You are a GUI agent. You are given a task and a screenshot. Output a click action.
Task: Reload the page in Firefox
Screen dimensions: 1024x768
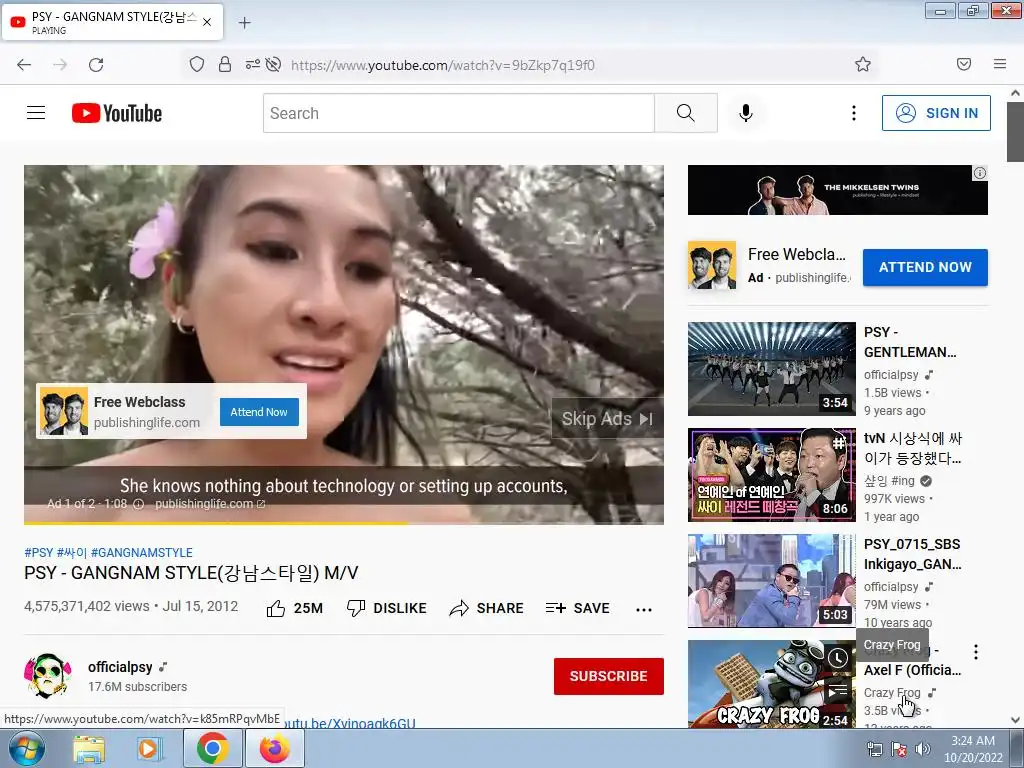(x=96, y=65)
